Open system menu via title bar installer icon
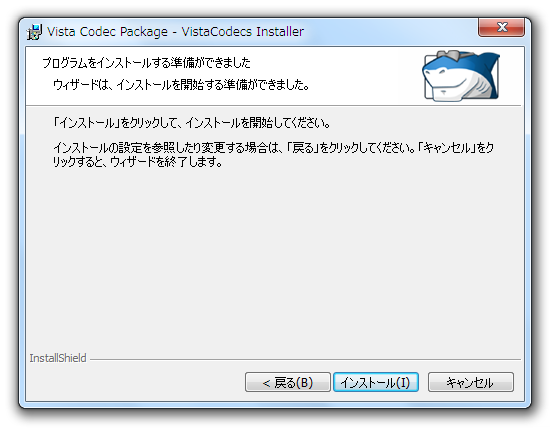 pyautogui.click(x=35, y=32)
